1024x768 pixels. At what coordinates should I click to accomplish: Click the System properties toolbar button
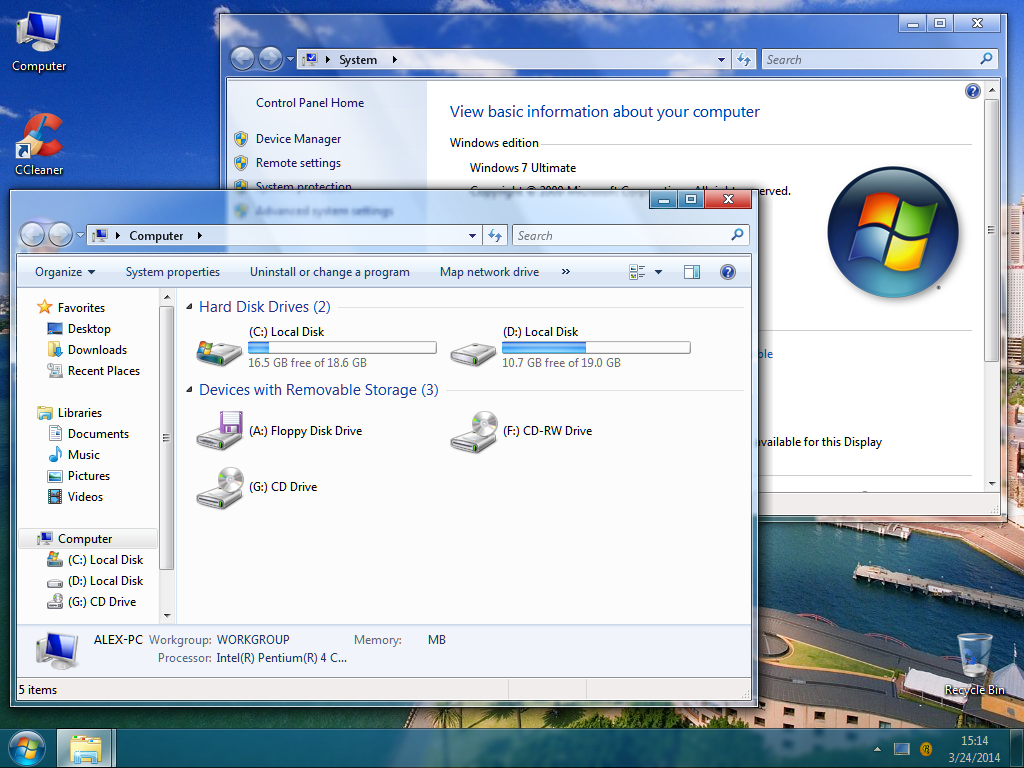pyautogui.click(x=173, y=271)
